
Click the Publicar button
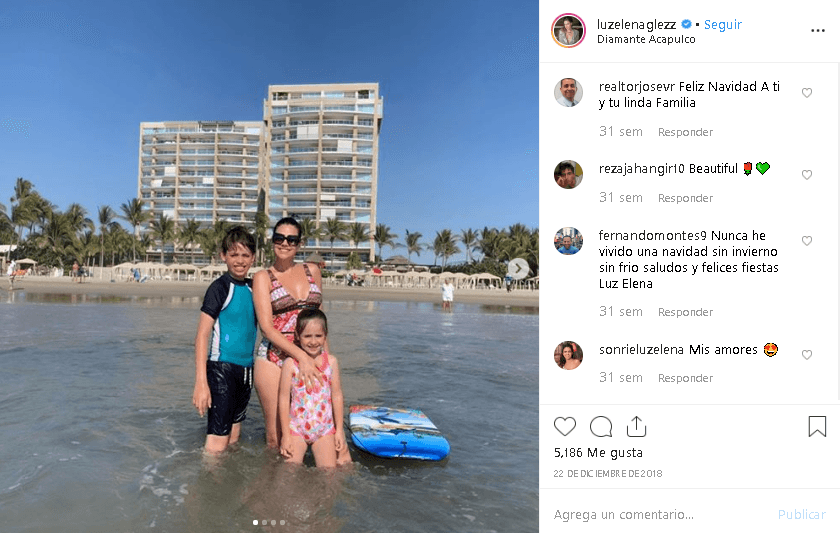click(801, 514)
